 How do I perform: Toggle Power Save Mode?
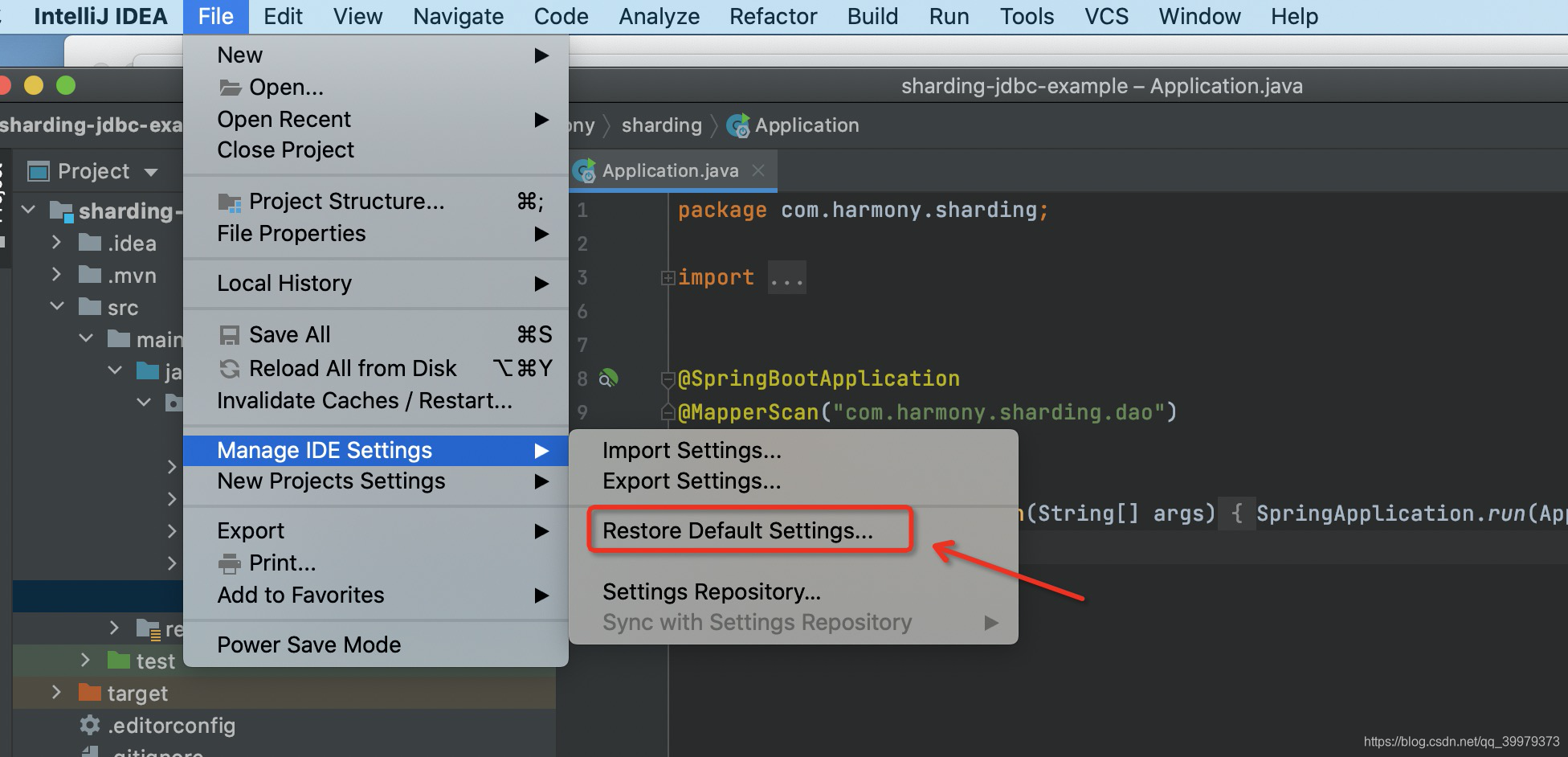tap(376, 644)
